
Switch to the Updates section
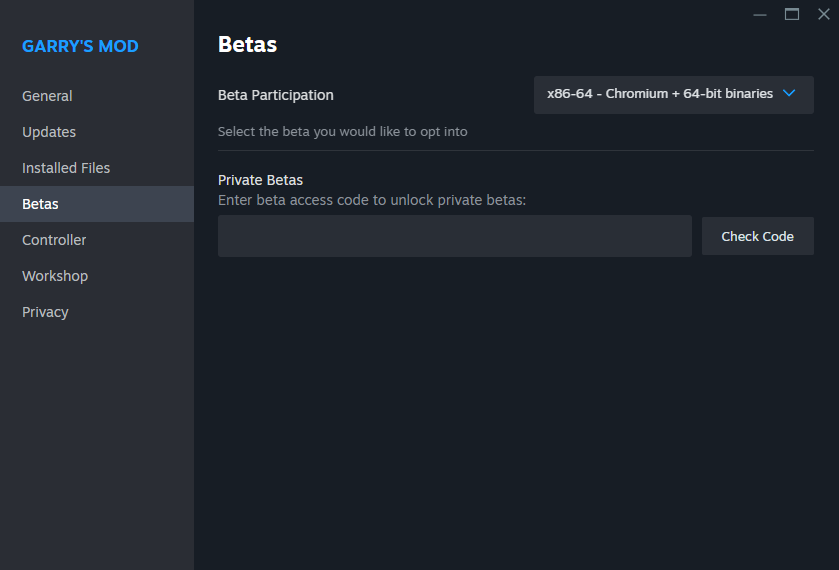(97, 132)
